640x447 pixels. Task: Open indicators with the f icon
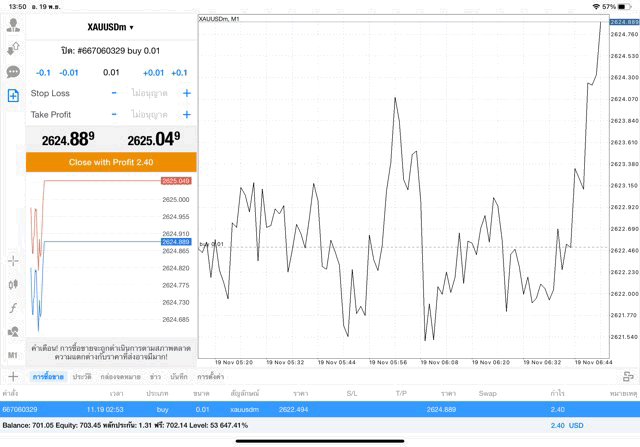13,308
